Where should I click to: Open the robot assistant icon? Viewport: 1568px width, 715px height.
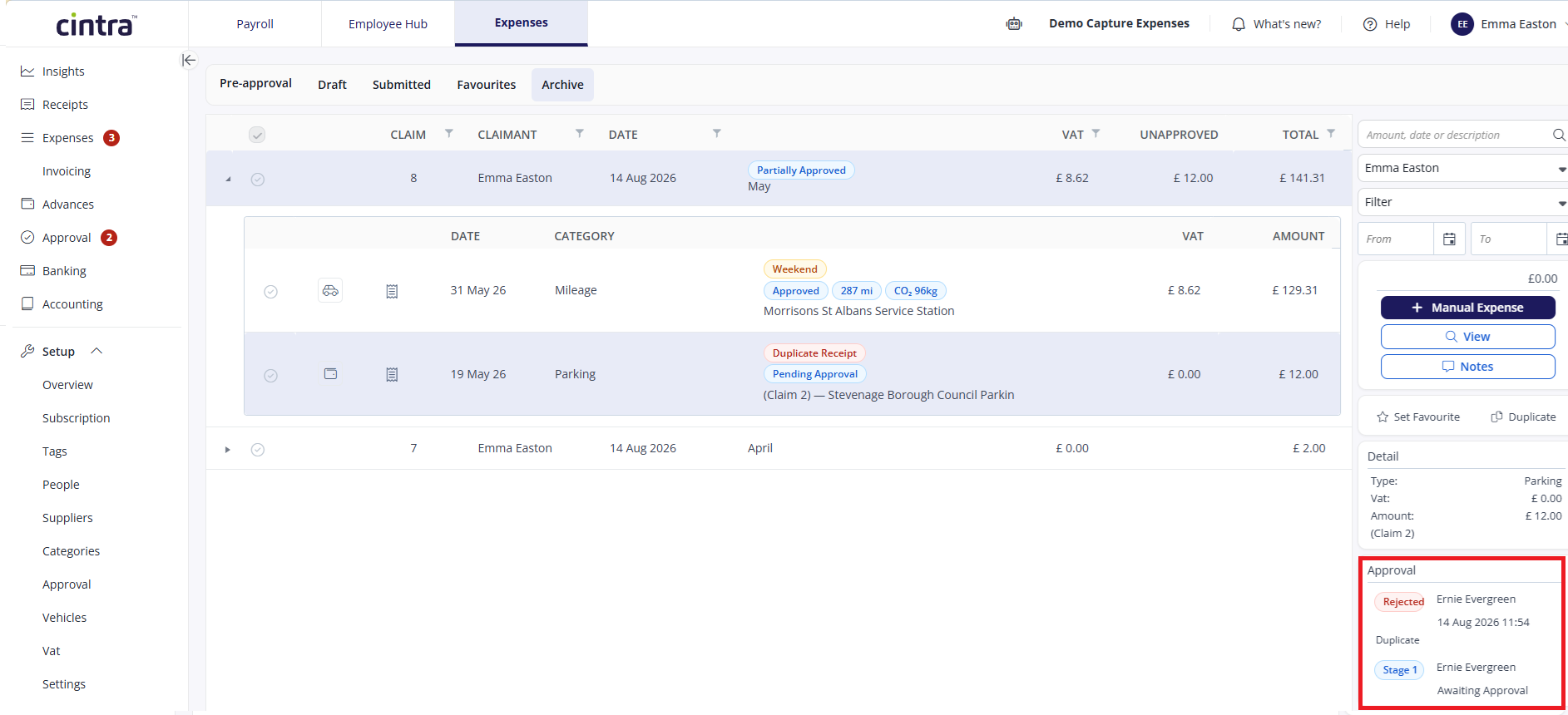[1014, 24]
